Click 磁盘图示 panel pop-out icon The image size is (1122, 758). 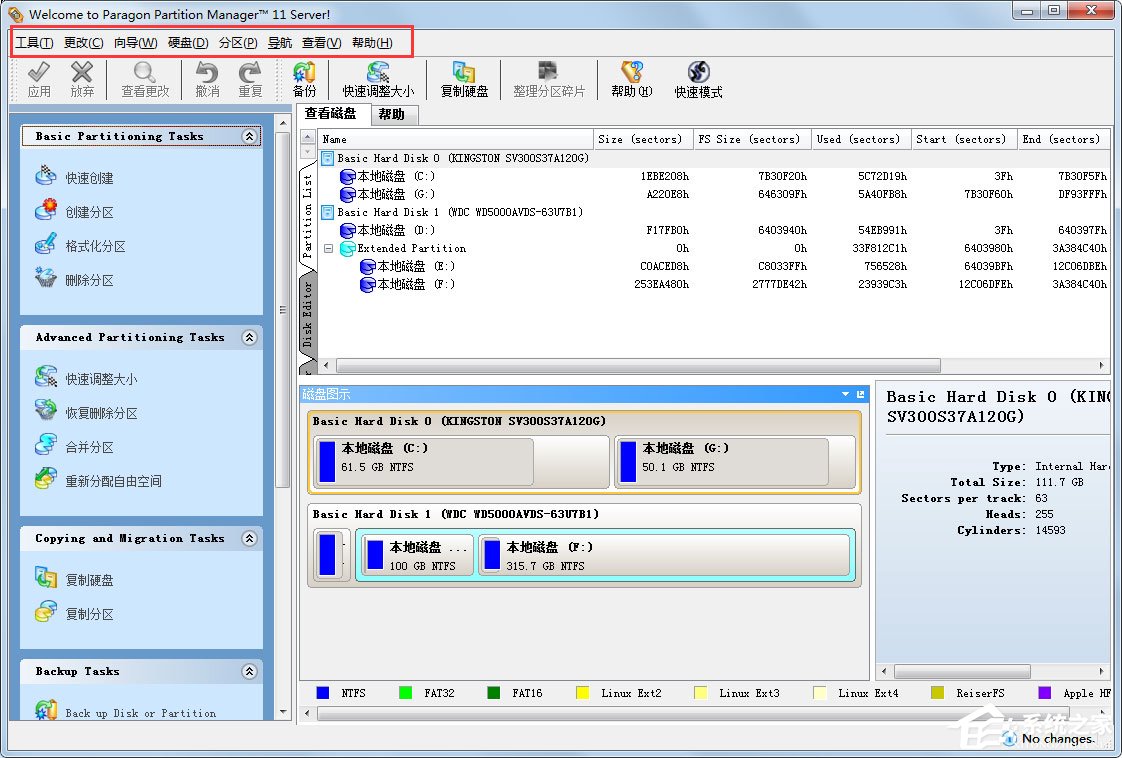pyautogui.click(x=860, y=394)
